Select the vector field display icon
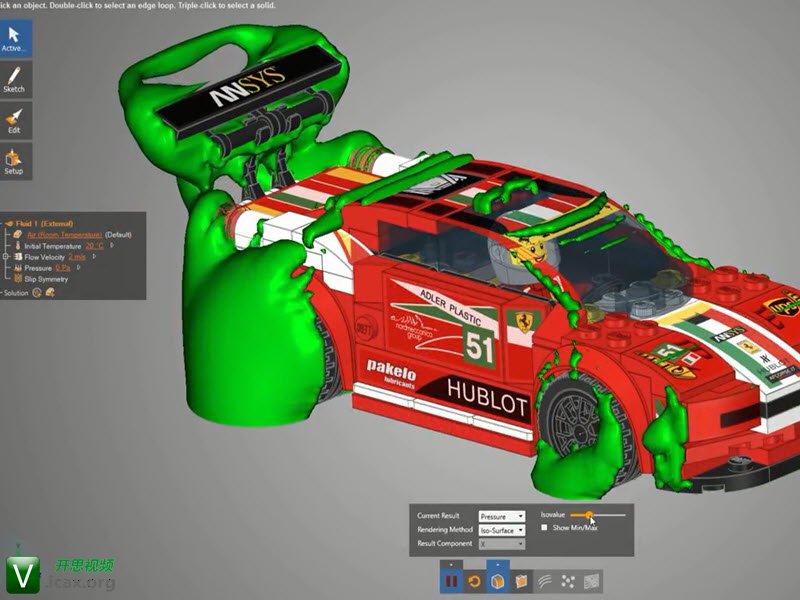Screen dimensions: 800x600 click(591, 581)
